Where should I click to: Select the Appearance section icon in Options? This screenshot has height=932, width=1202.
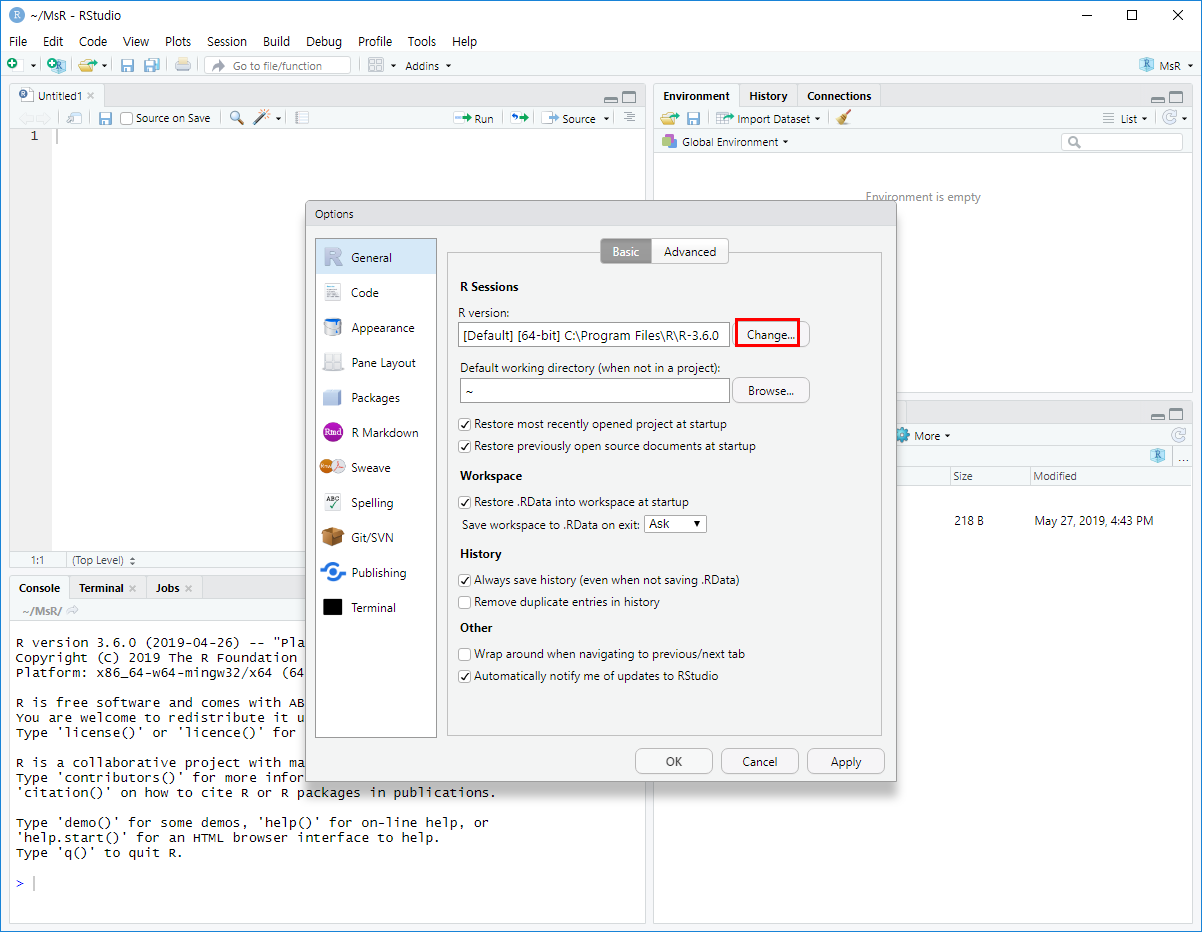(x=333, y=327)
